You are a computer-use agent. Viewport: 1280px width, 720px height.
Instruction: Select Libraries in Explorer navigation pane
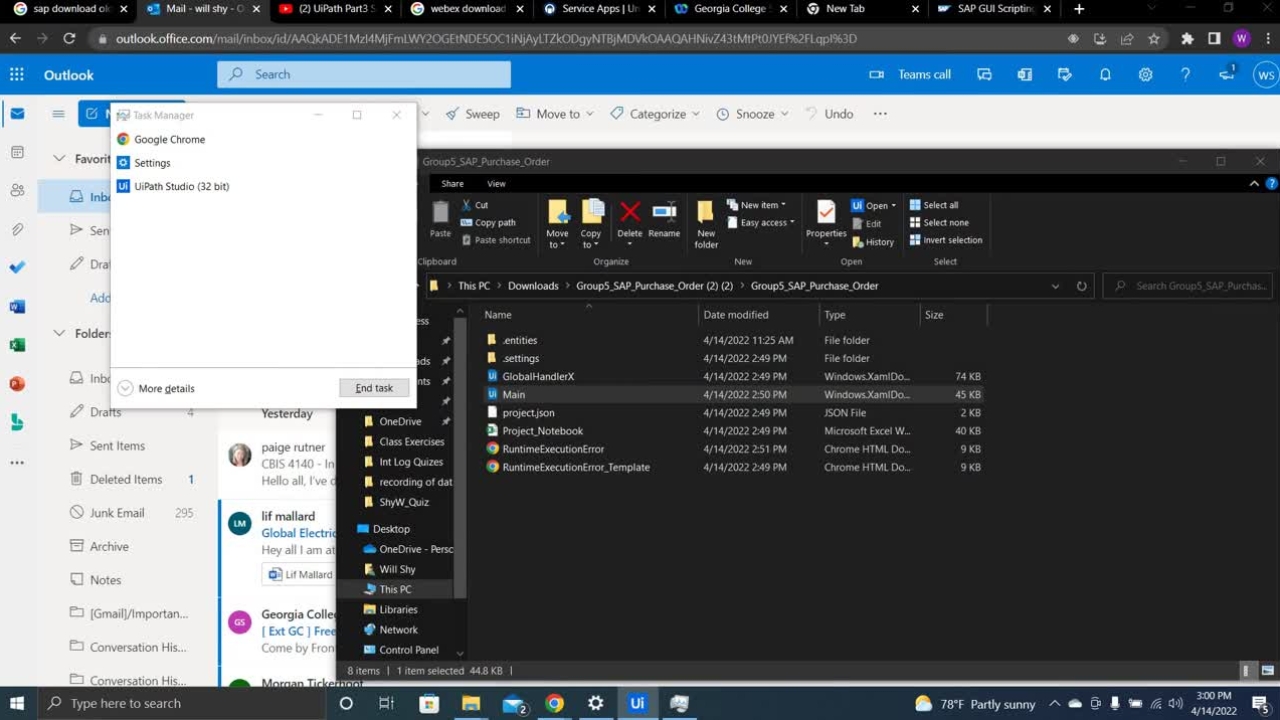(398, 610)
